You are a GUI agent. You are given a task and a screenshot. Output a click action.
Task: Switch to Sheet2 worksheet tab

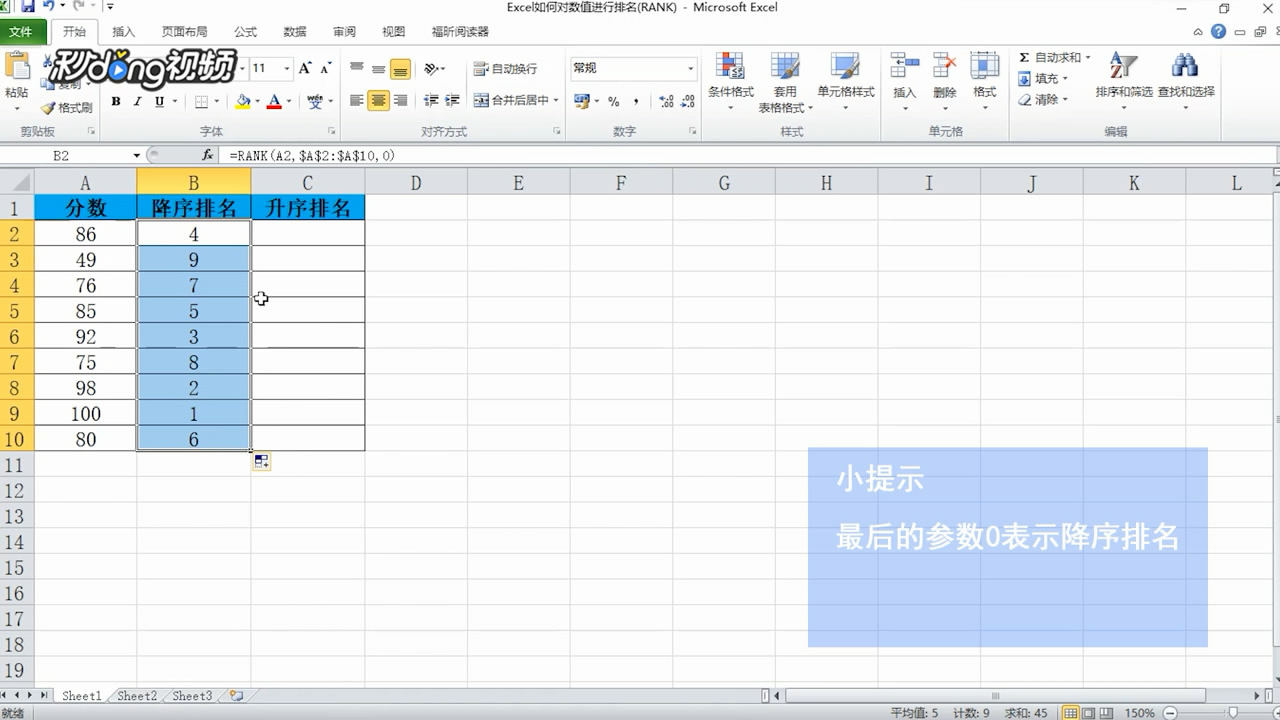136,696
